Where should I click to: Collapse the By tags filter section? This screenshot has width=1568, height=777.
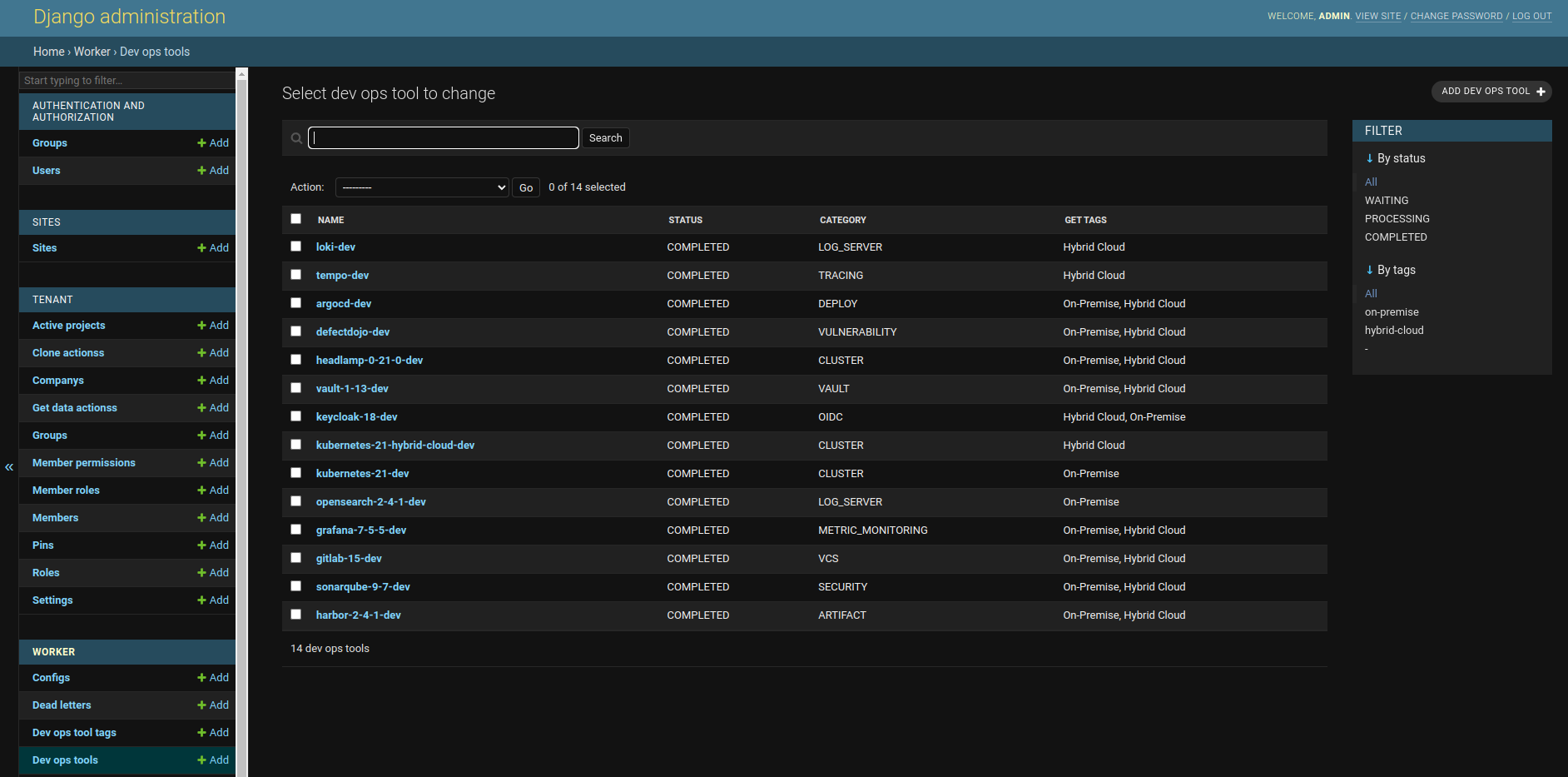1391,270
